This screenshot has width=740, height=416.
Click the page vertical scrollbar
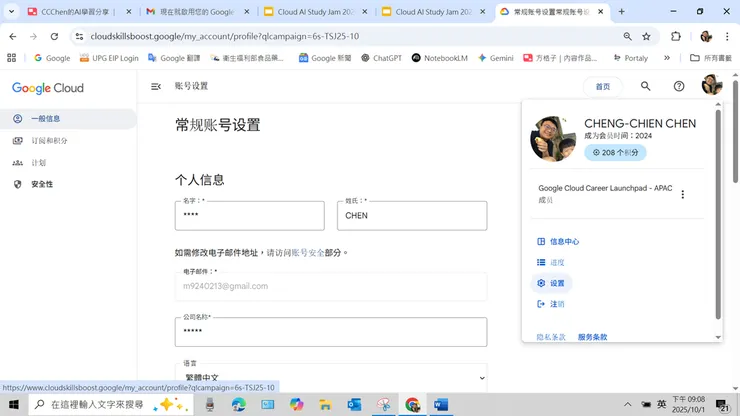[x=735, y=131]
